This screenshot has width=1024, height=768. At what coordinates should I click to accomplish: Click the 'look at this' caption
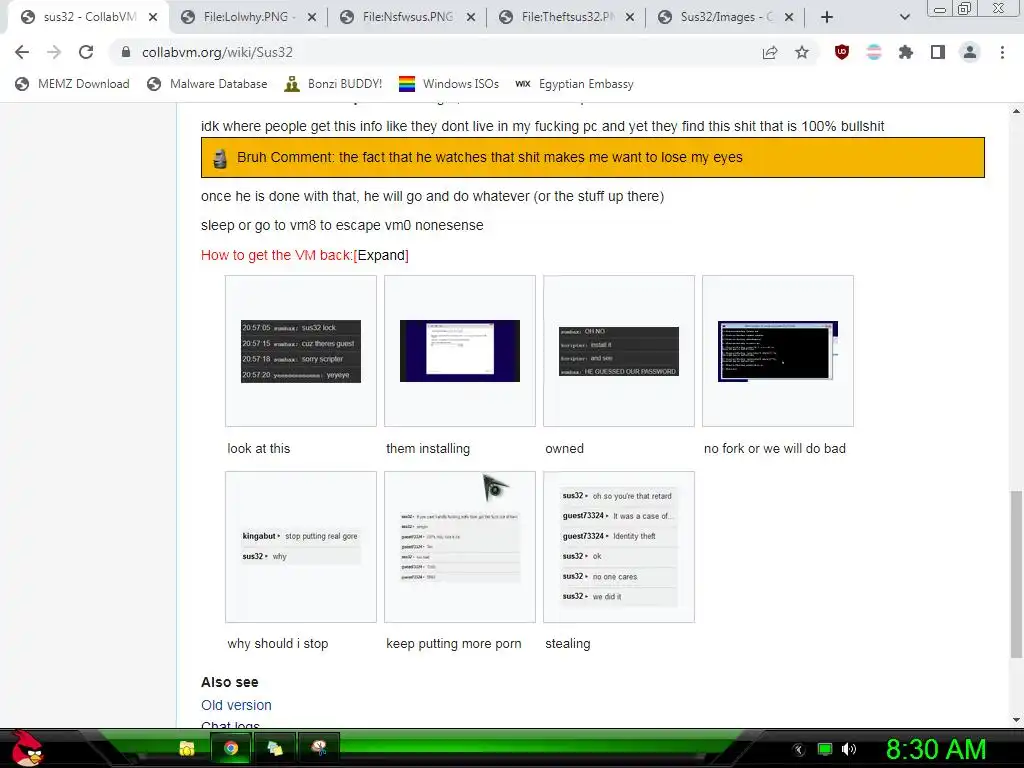coord(259,449)
